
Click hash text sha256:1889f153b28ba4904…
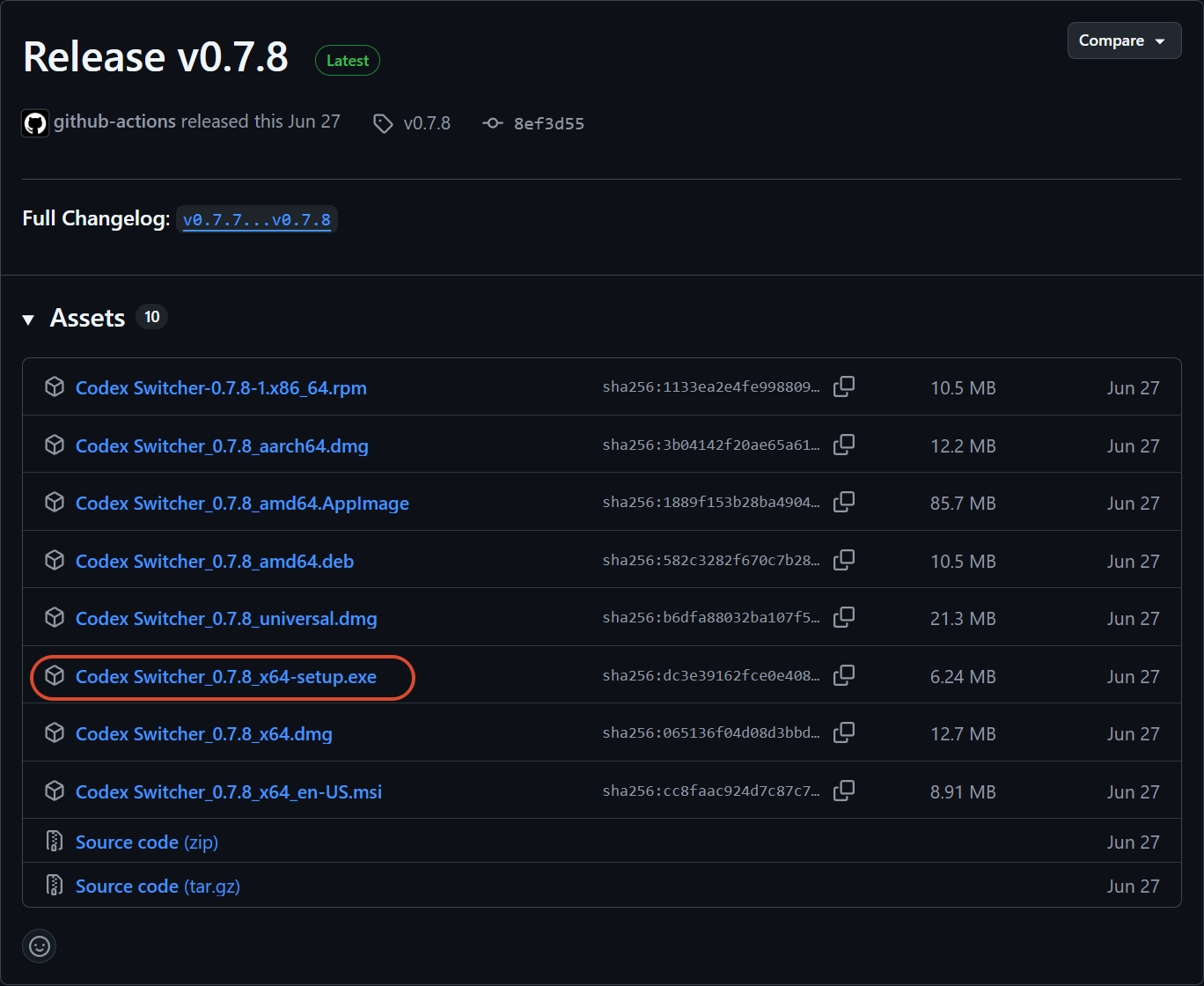pyautogui.click(x=711, y=504)
